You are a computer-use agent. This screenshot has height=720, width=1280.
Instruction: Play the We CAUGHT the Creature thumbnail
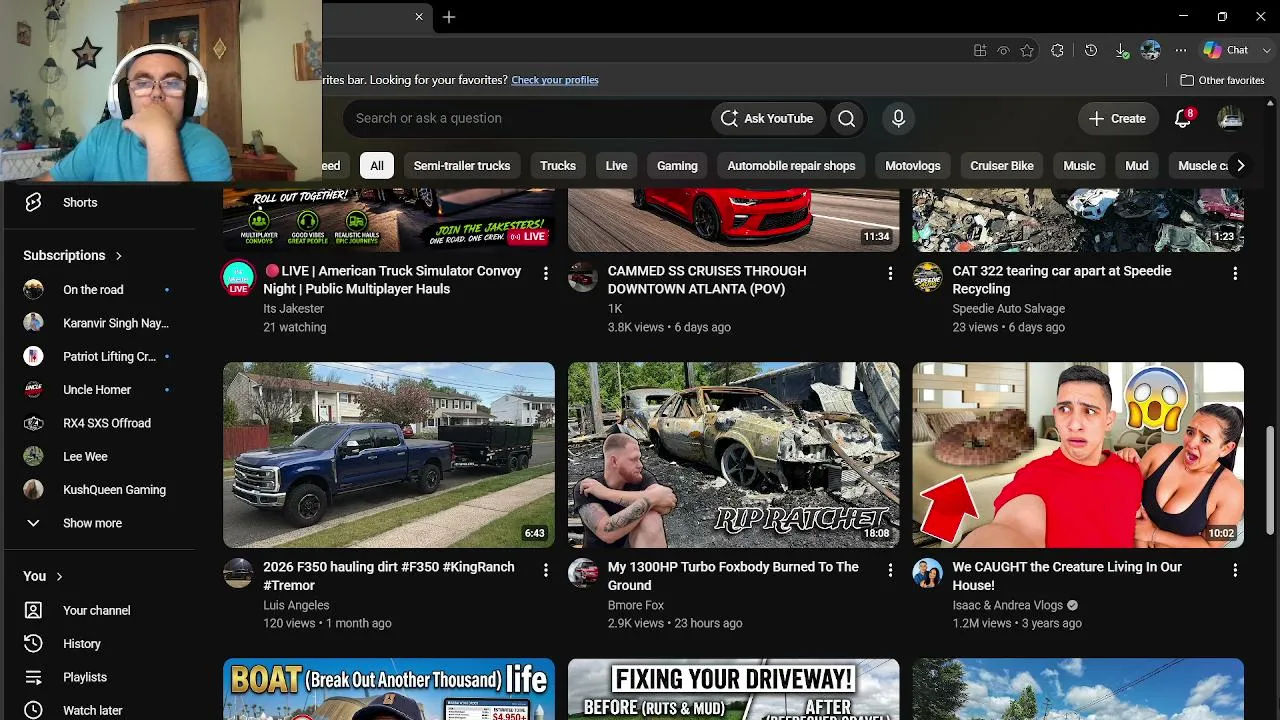(x=1078, y=455)
